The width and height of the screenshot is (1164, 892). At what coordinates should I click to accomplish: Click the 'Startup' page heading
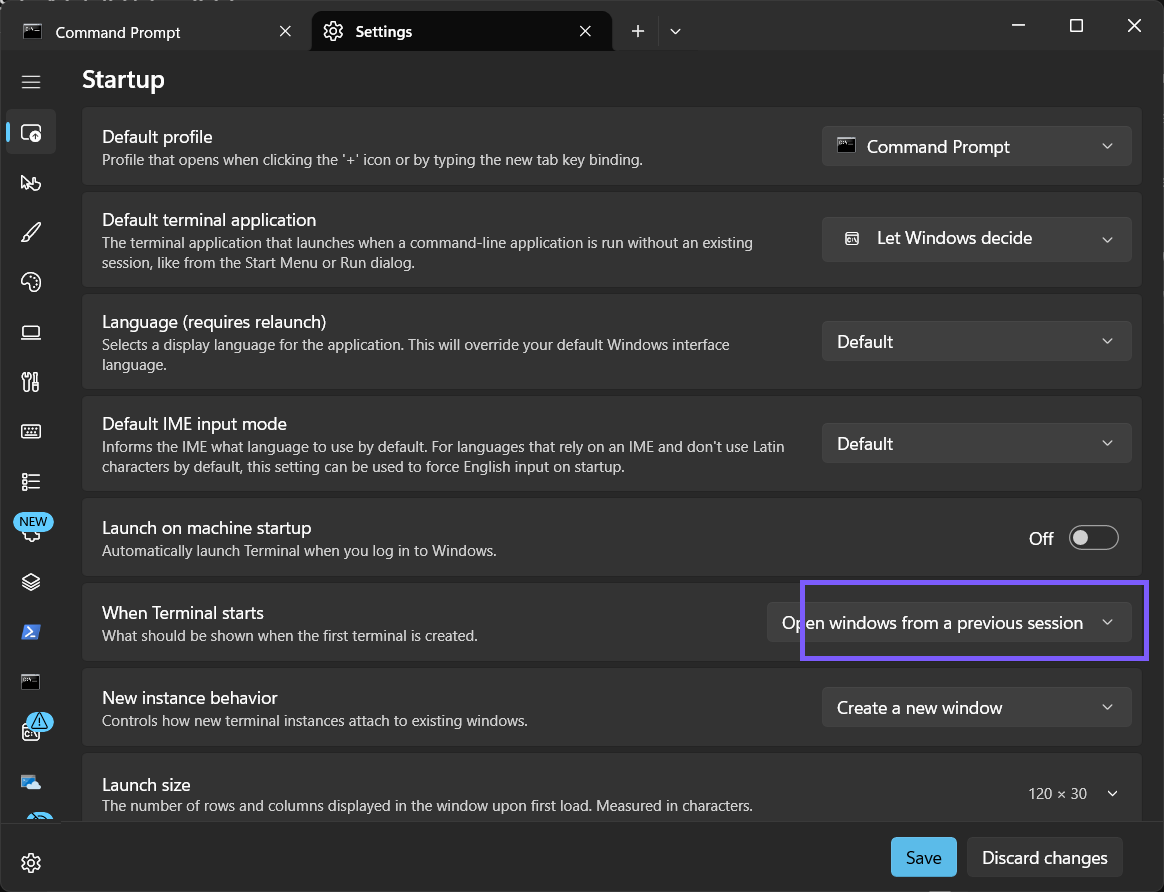coord(123,79)
